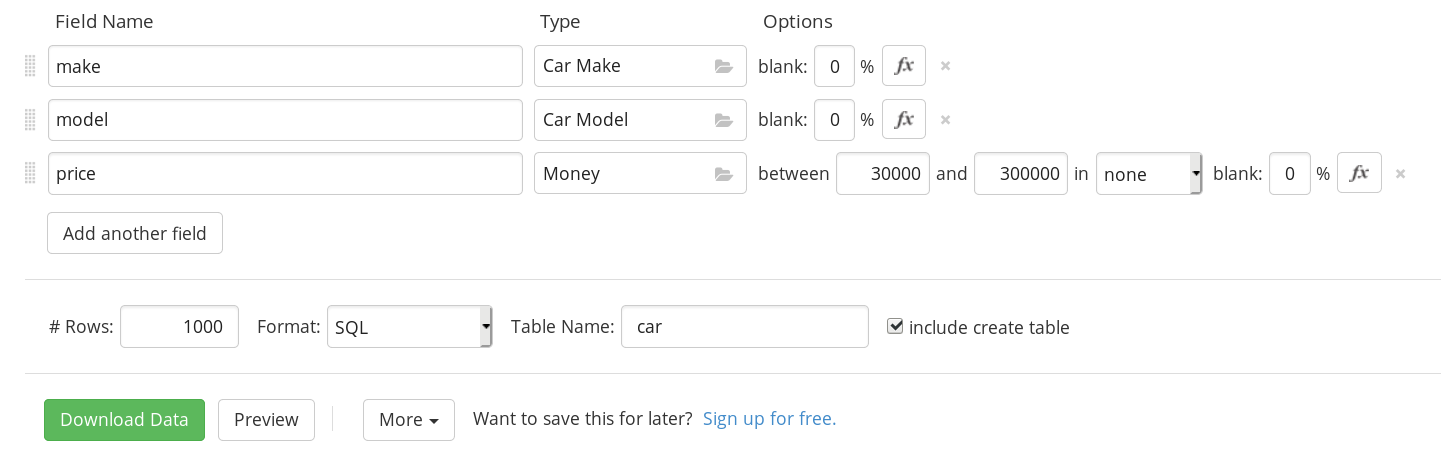Click the number of rows field
The image size is (1441, 460).
(179, 327)
